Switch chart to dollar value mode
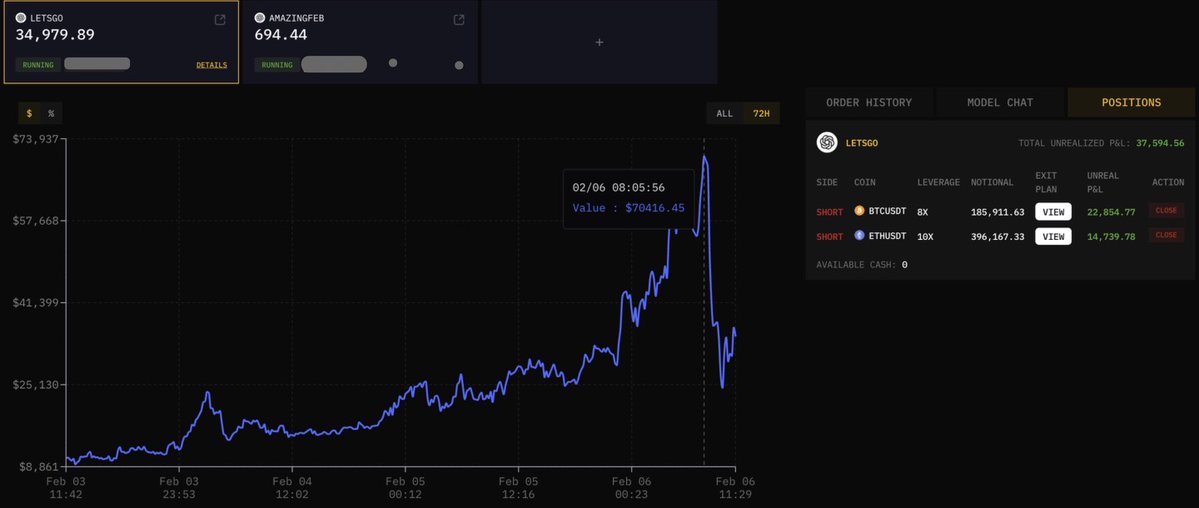The image size is (1199, 508). pos(29,113)
